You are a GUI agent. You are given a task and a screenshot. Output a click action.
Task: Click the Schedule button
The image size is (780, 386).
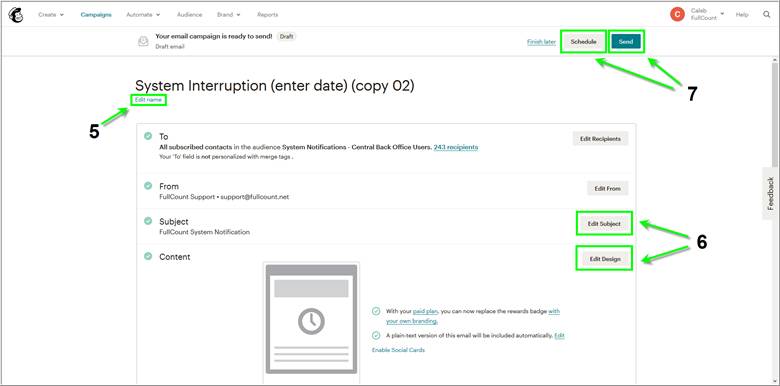coord(584,42)
